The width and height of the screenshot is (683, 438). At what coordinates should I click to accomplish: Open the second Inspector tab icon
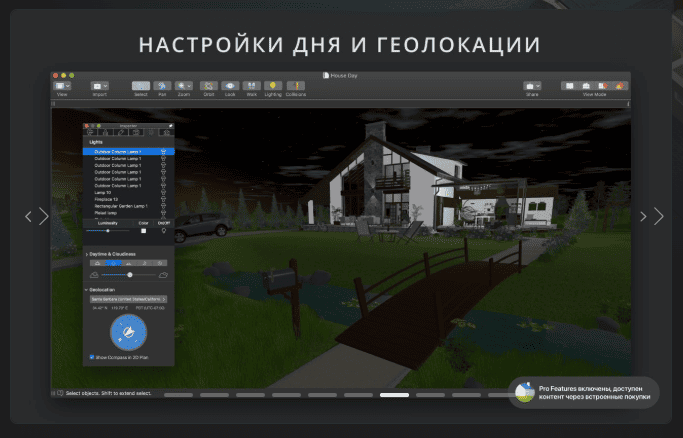(x=106, y=132)
